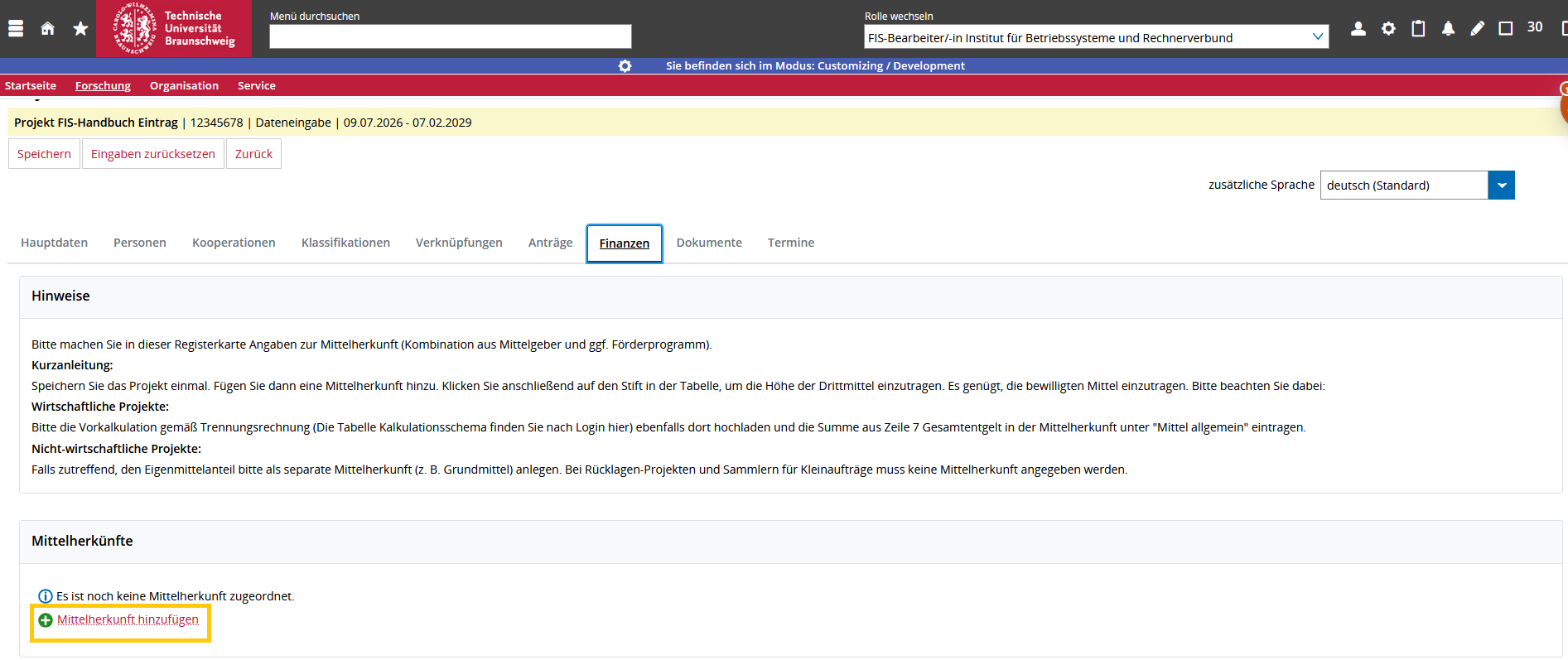1568x660 pixels.
Task: Open the user profile icon
Action: point(1358,29)
